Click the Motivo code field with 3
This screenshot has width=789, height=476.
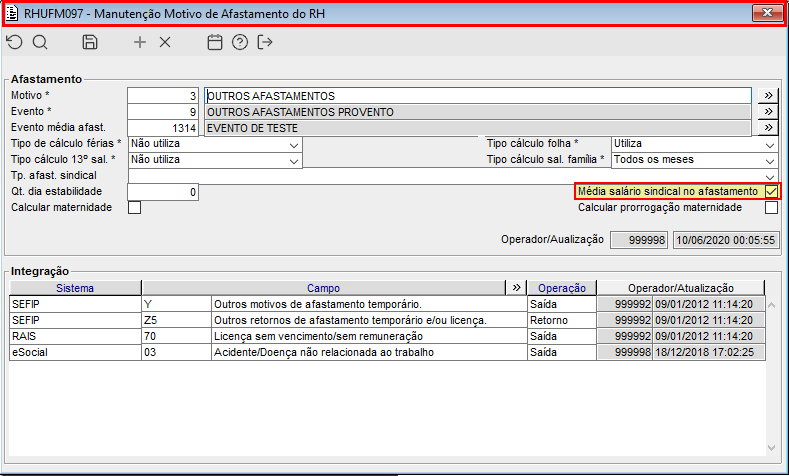(163, 96)
